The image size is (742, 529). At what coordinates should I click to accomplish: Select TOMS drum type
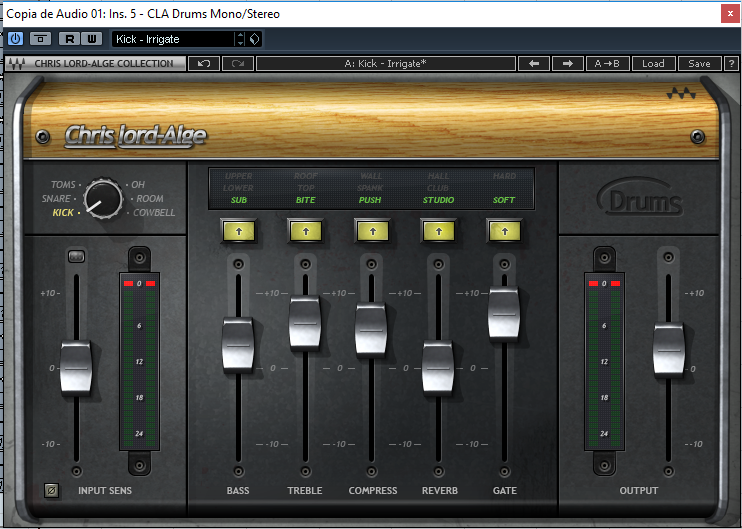click(x=63, y=185)
